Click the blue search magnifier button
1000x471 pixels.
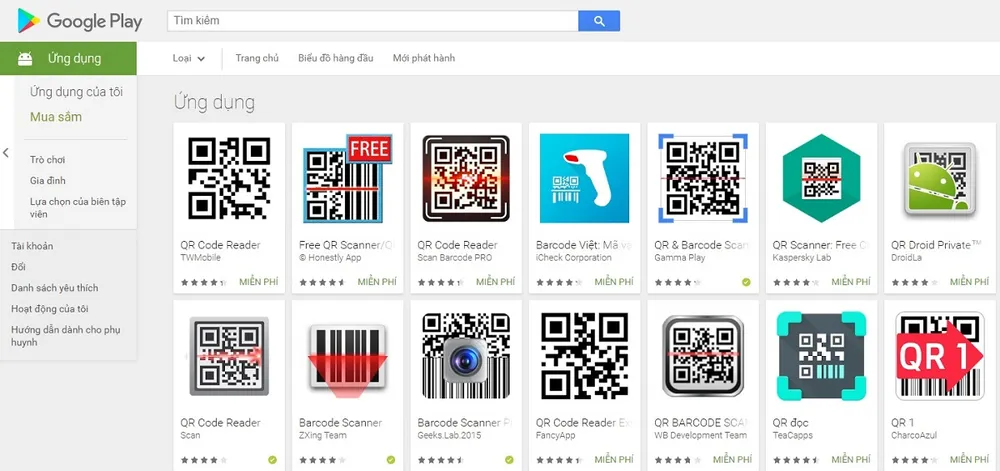[599, 21]
